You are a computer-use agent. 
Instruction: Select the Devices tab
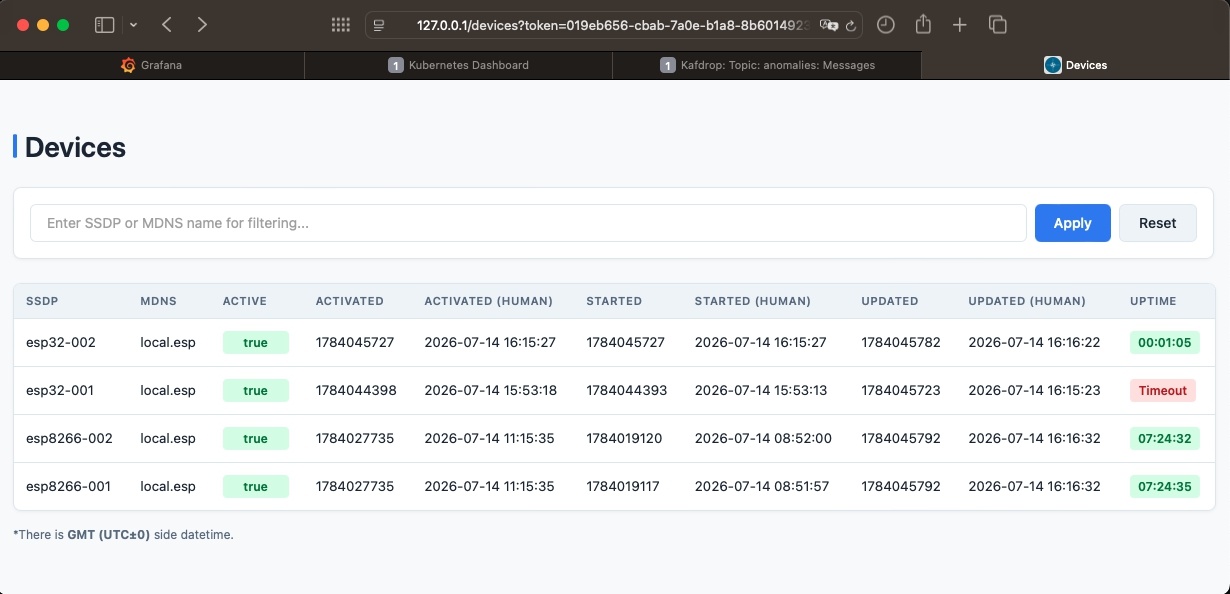[1075, 65]
